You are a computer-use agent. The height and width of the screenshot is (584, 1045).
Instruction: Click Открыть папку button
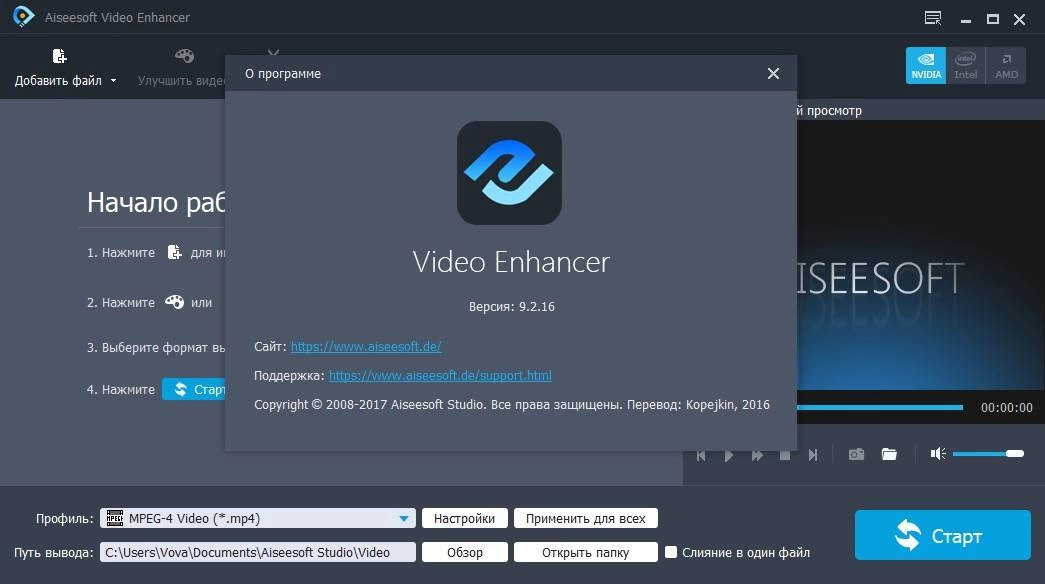(x=586, y=552)
